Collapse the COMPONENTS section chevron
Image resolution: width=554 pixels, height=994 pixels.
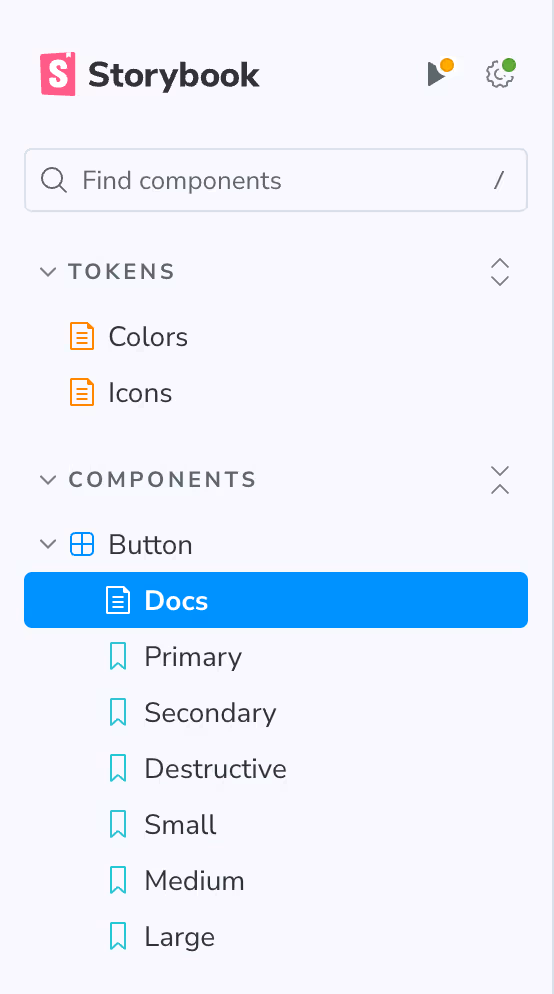(48, 480)
